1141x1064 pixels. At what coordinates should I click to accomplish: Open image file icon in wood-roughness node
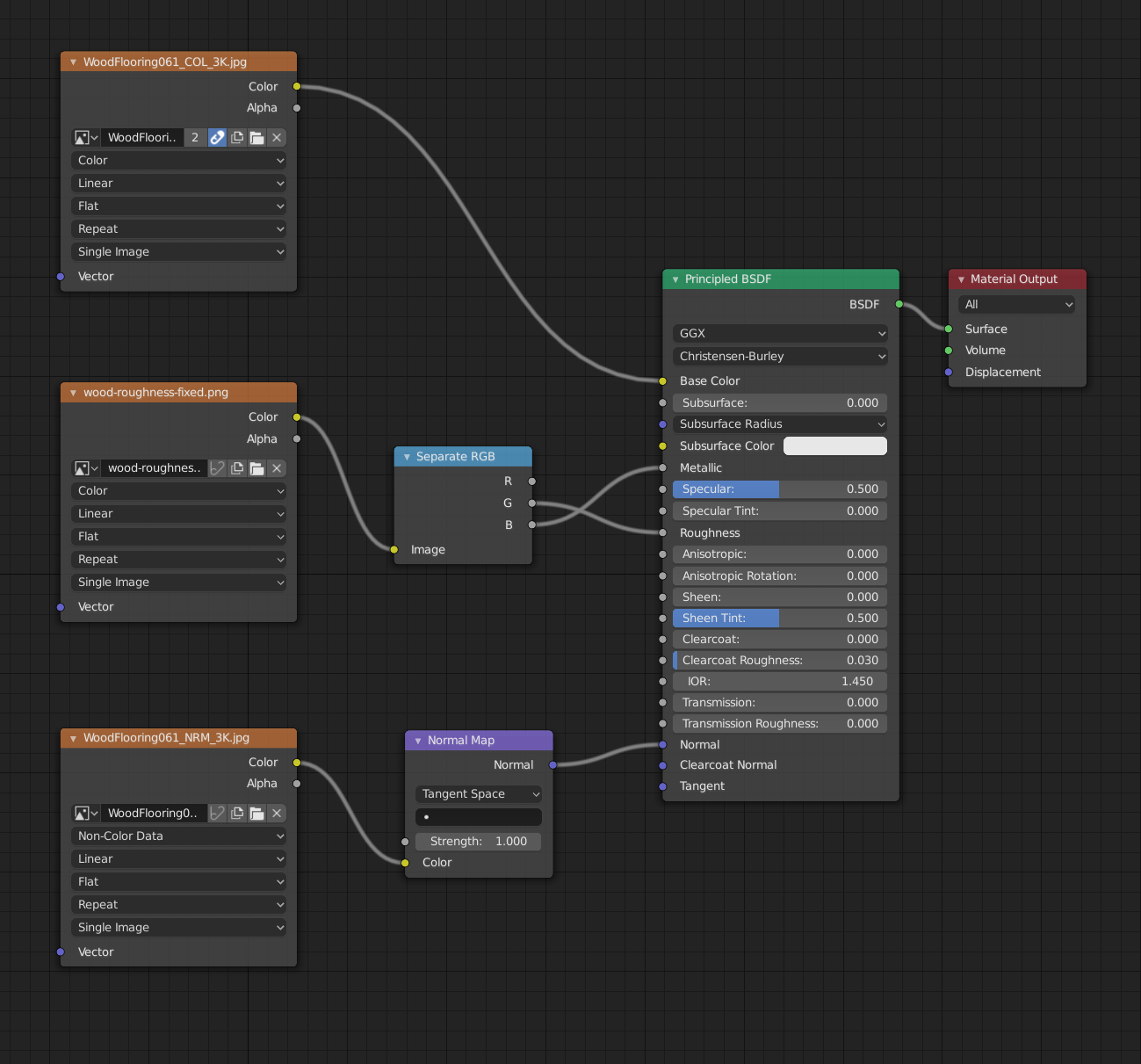(256, 468)
